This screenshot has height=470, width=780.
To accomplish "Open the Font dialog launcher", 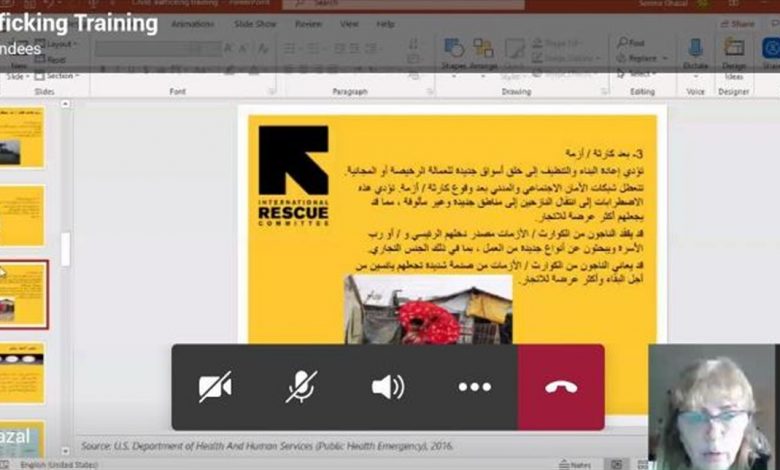I will click(272, 92).
